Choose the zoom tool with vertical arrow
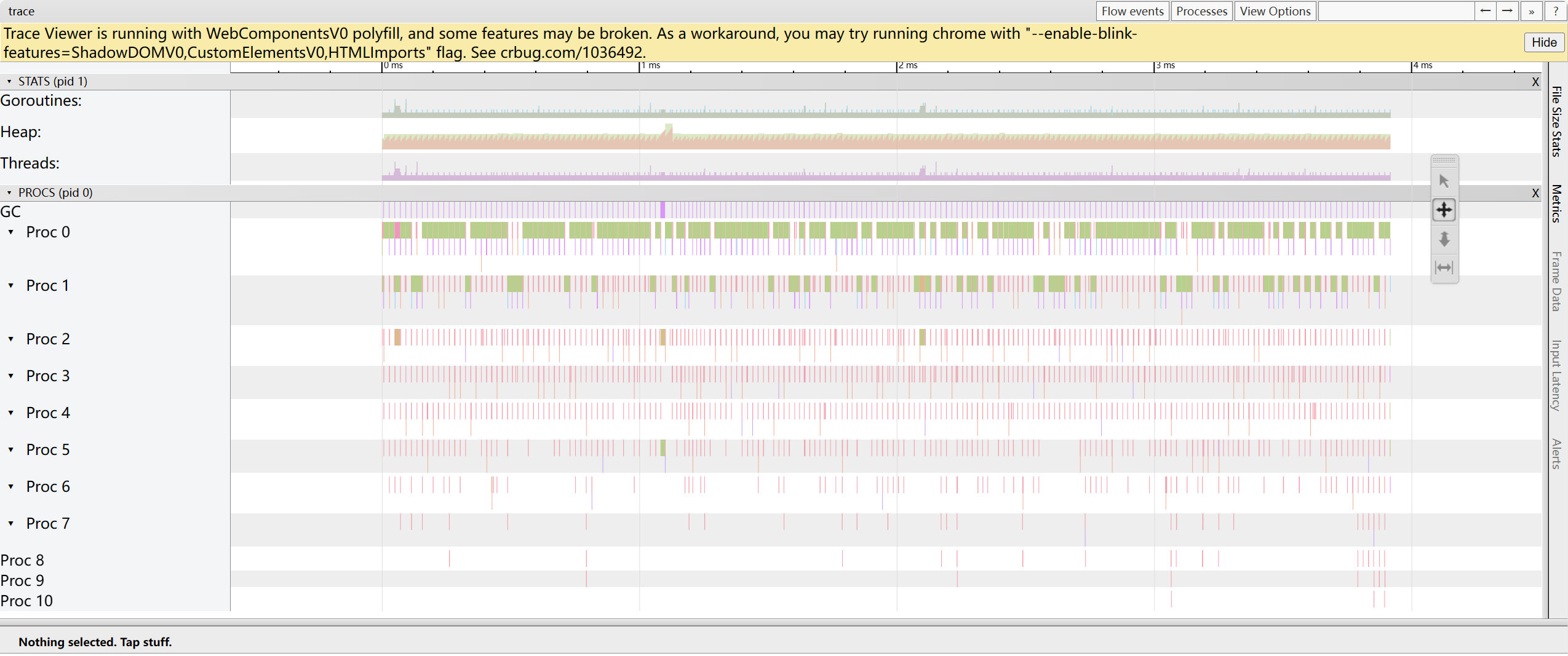Viewport: 1568px width, 656px height. pos(1444,239)
